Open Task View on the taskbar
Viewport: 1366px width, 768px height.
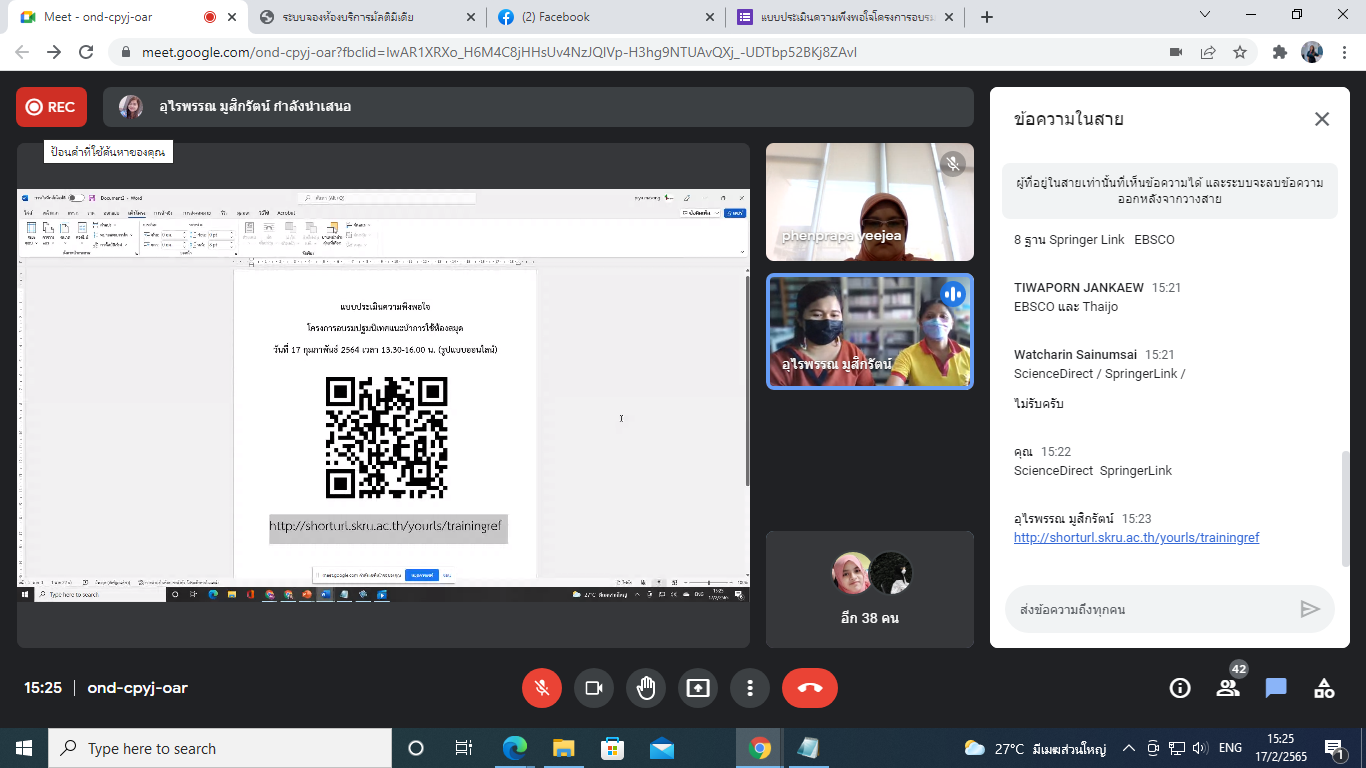464,748
